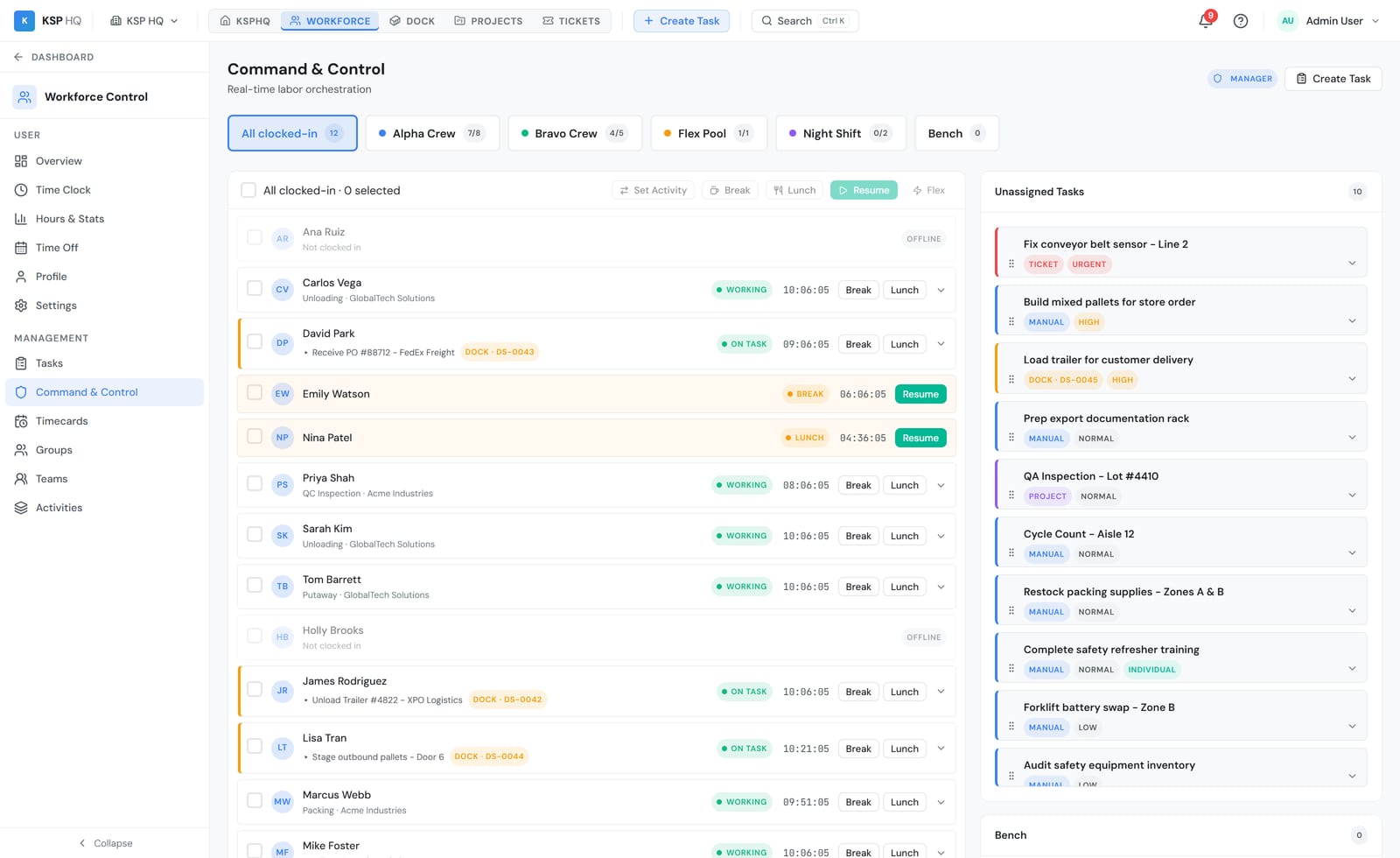Expand the QA Inspection Lot #4410 task
Viewport: 1400px width, 858px height.
tap(1352, 495)
